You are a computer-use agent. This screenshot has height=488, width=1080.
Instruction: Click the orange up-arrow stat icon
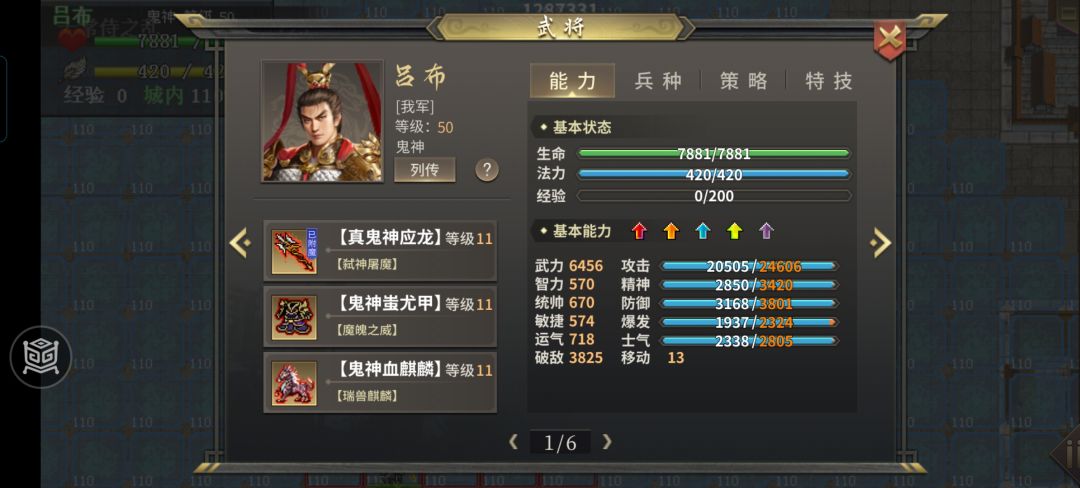(671, 231)
